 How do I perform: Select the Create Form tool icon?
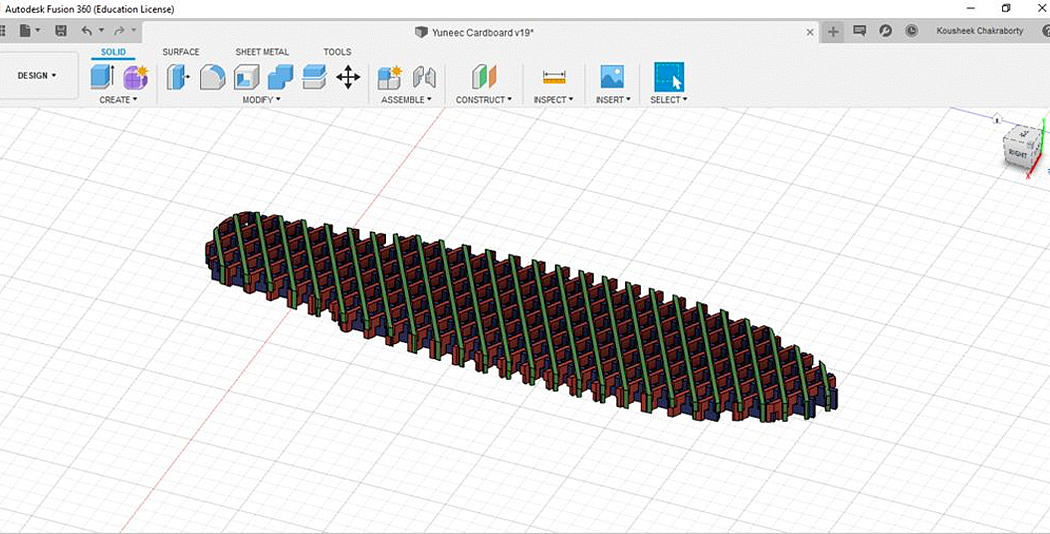pyautogui.click(x=135, y=77)
